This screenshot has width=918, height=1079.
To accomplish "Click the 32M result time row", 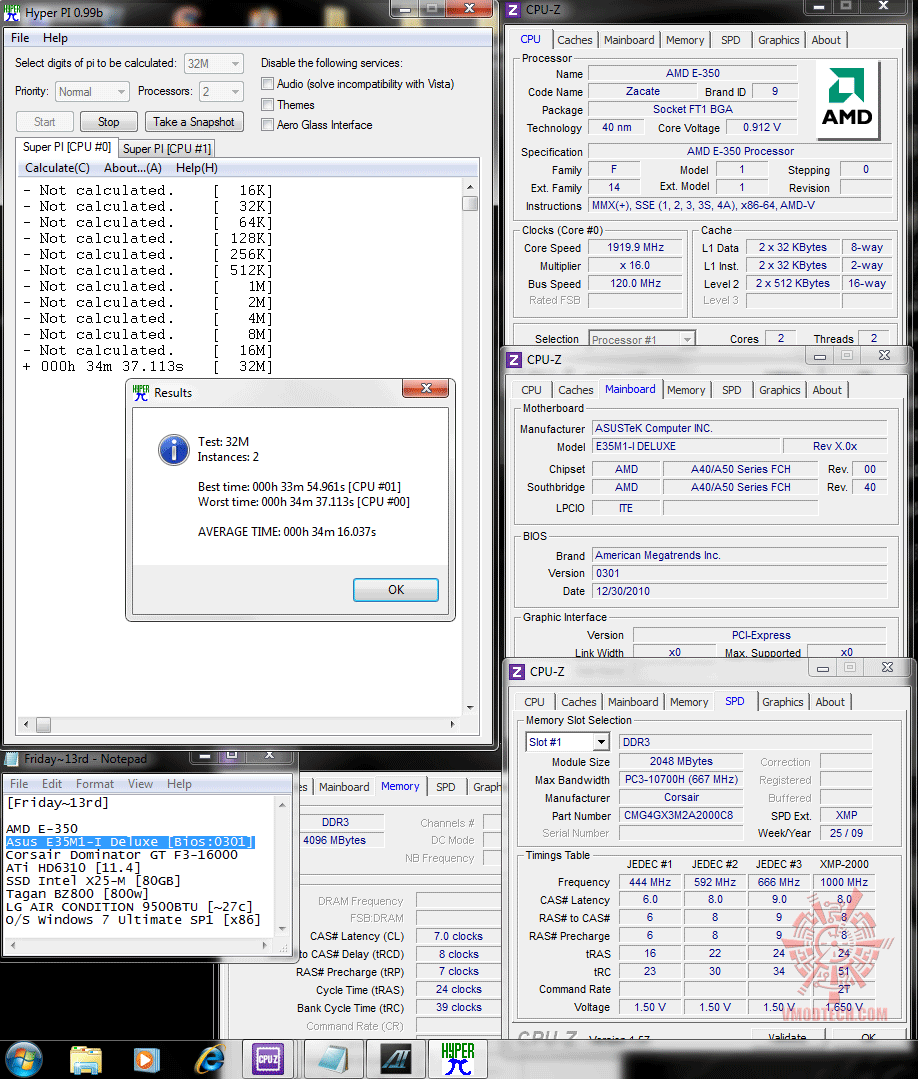I will click(x=148, y=366).
